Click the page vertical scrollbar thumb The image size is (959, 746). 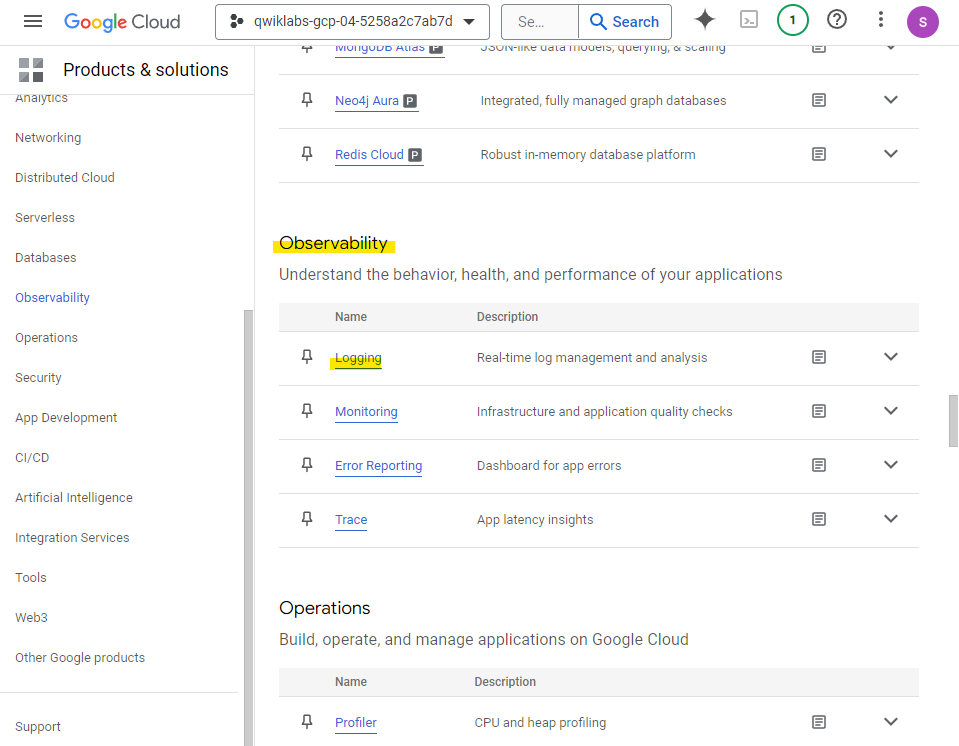click(953, 420)
